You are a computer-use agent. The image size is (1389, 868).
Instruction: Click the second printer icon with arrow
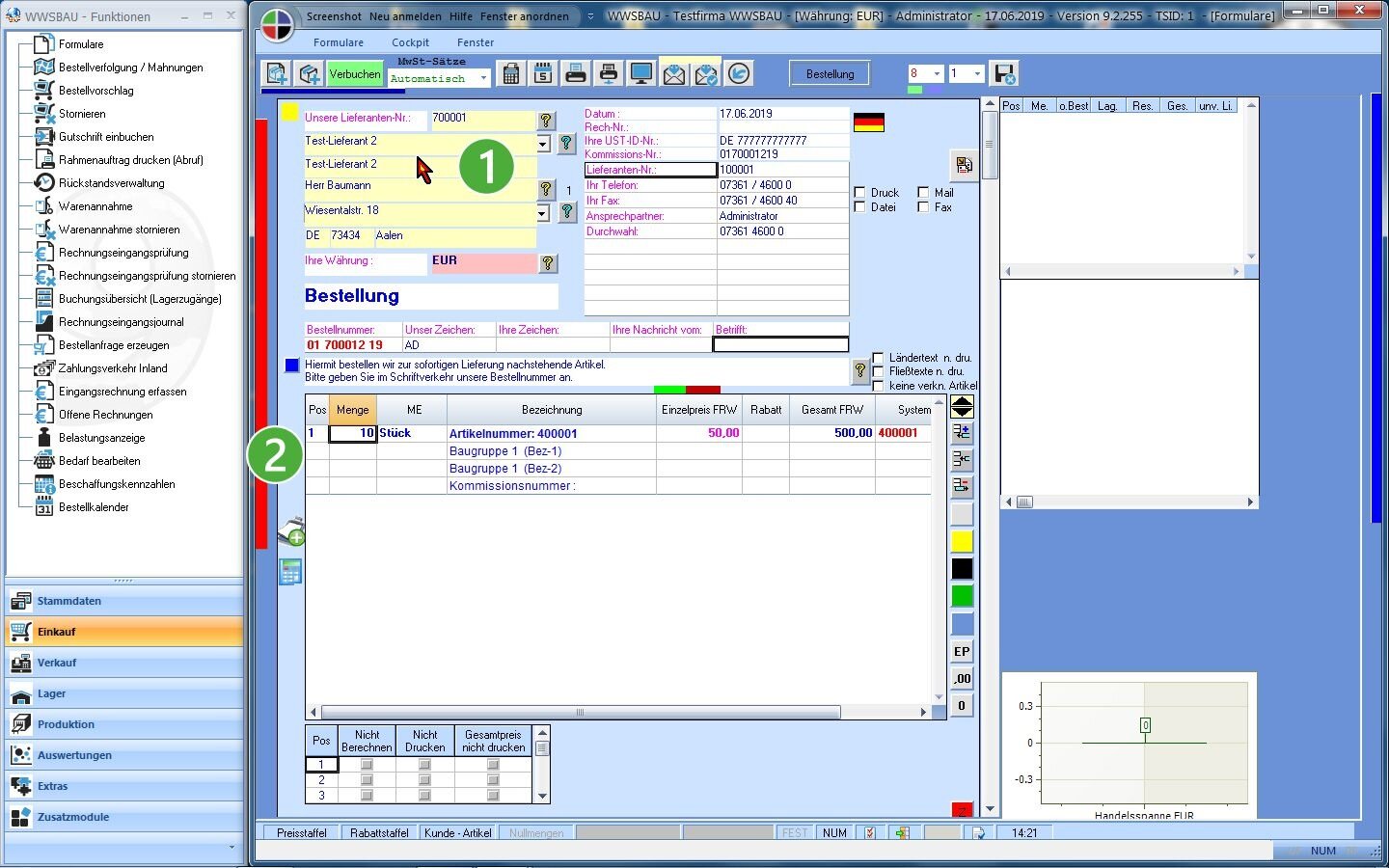pos(608,73)
